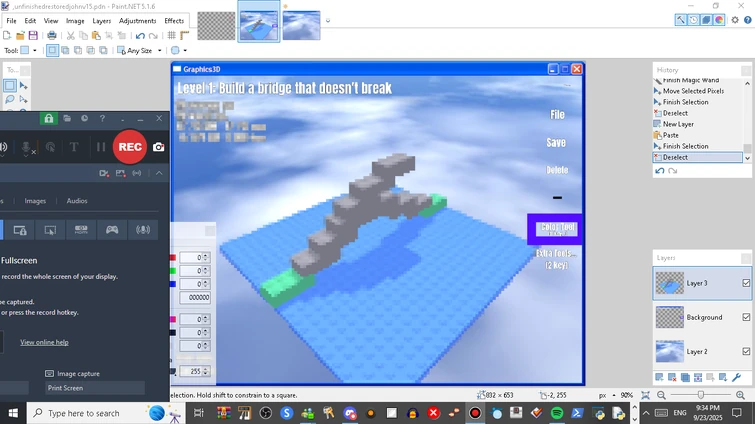Open the Effects menu
This screenshot has width=755, height=424.
point(174,21)
